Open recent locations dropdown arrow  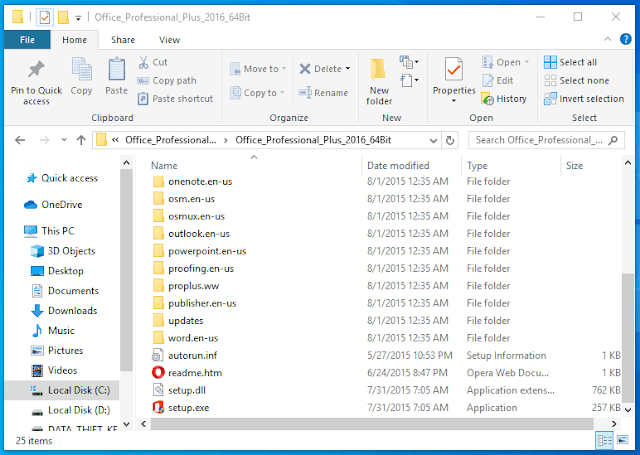point(64,140)
